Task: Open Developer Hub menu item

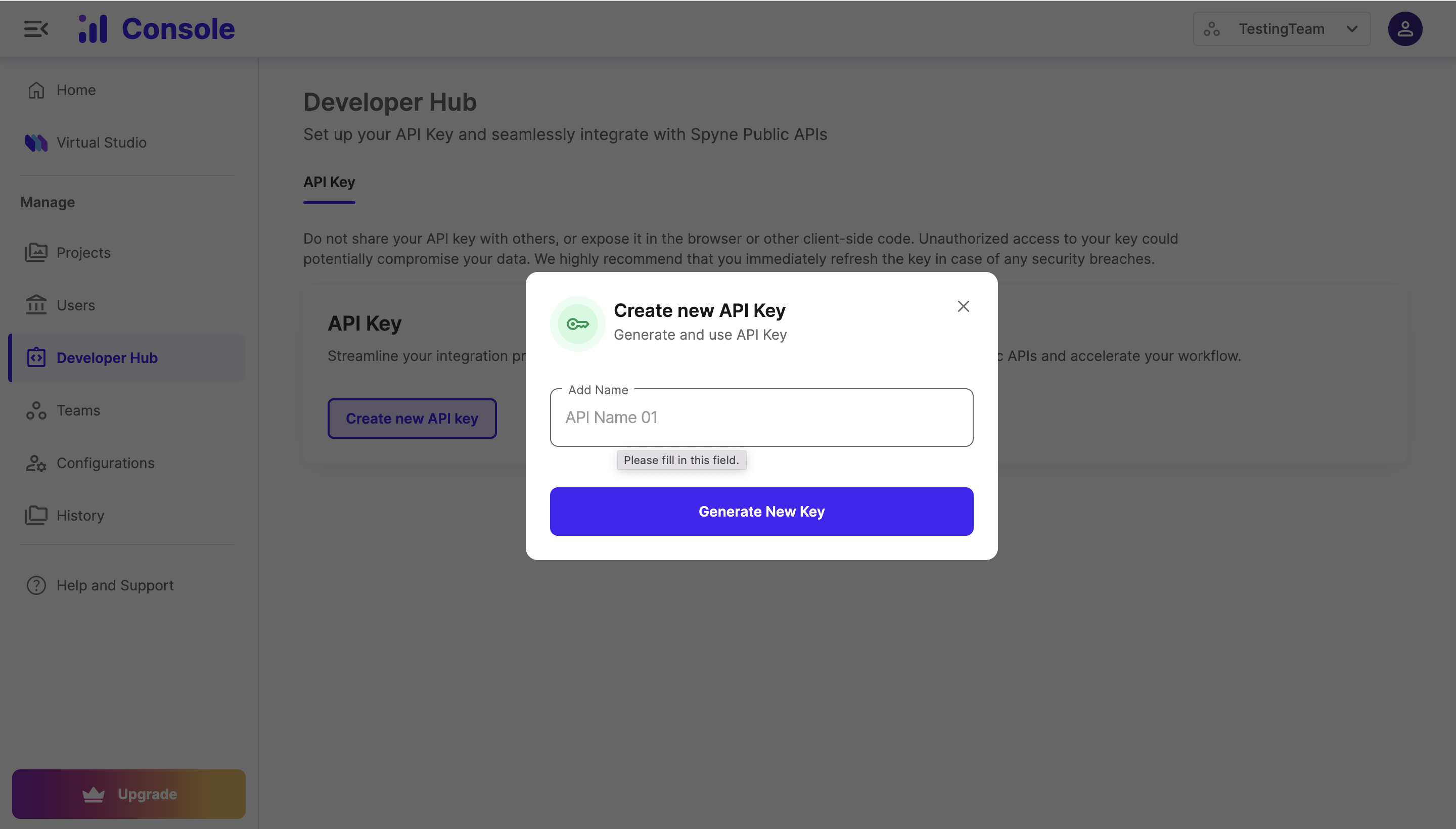Action: click(x=107, y=357)
